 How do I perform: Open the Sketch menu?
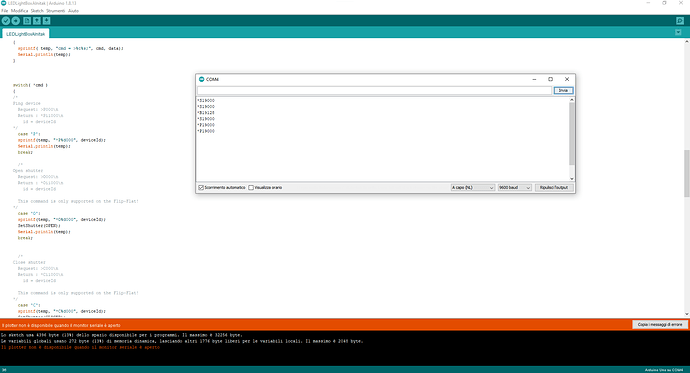[x=37, y=11]
